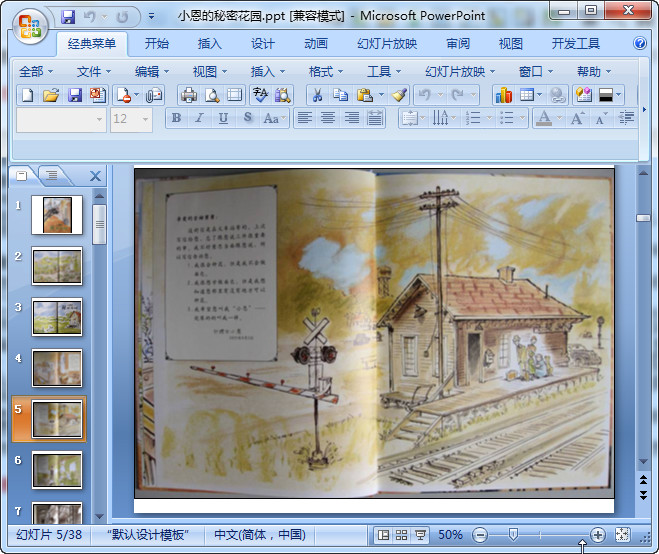Click the Office button logo
The image size is (659, 554).
click(x=29, y=26)
